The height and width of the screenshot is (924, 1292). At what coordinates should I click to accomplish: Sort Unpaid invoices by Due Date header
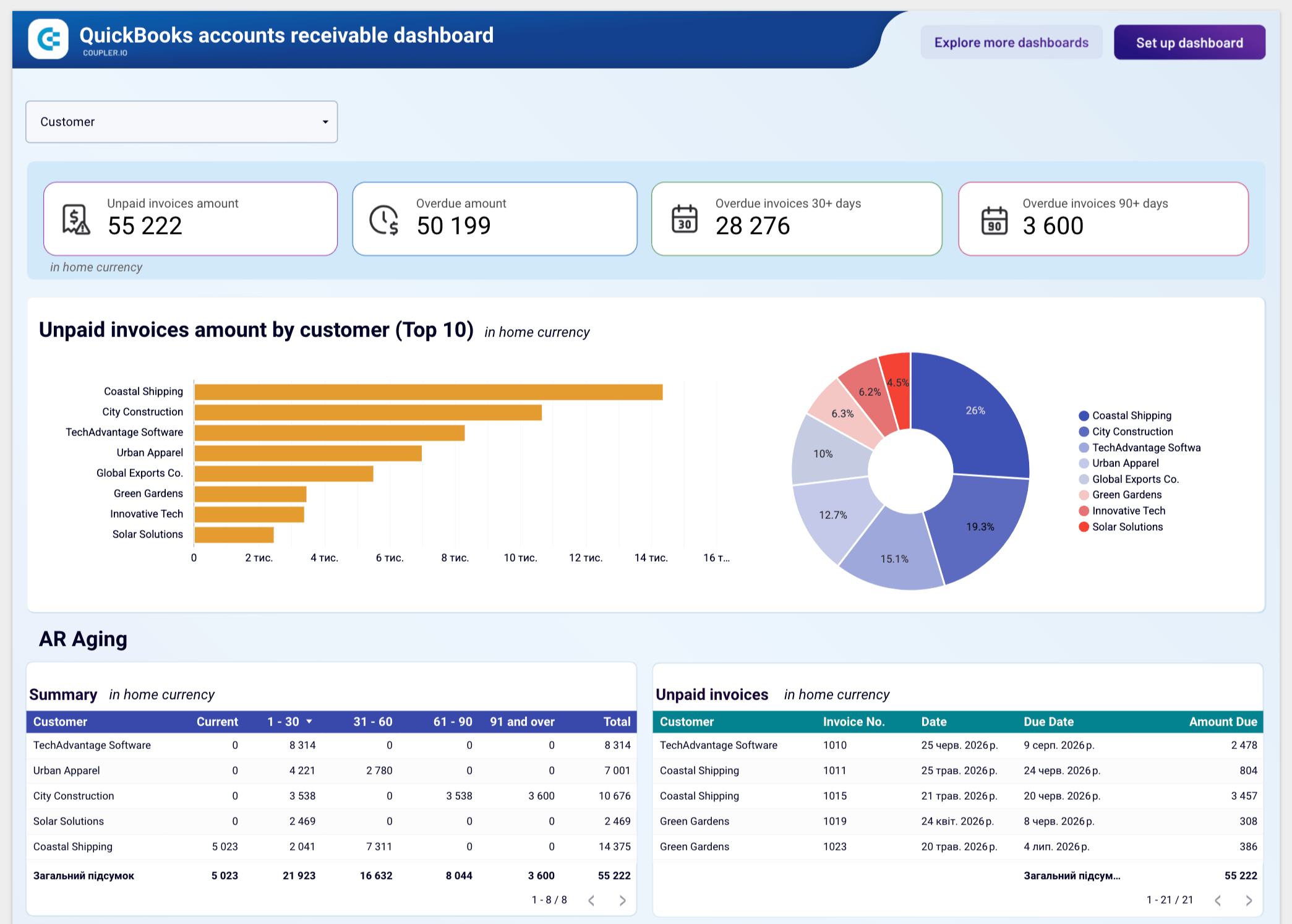[x=1048, y=722]
